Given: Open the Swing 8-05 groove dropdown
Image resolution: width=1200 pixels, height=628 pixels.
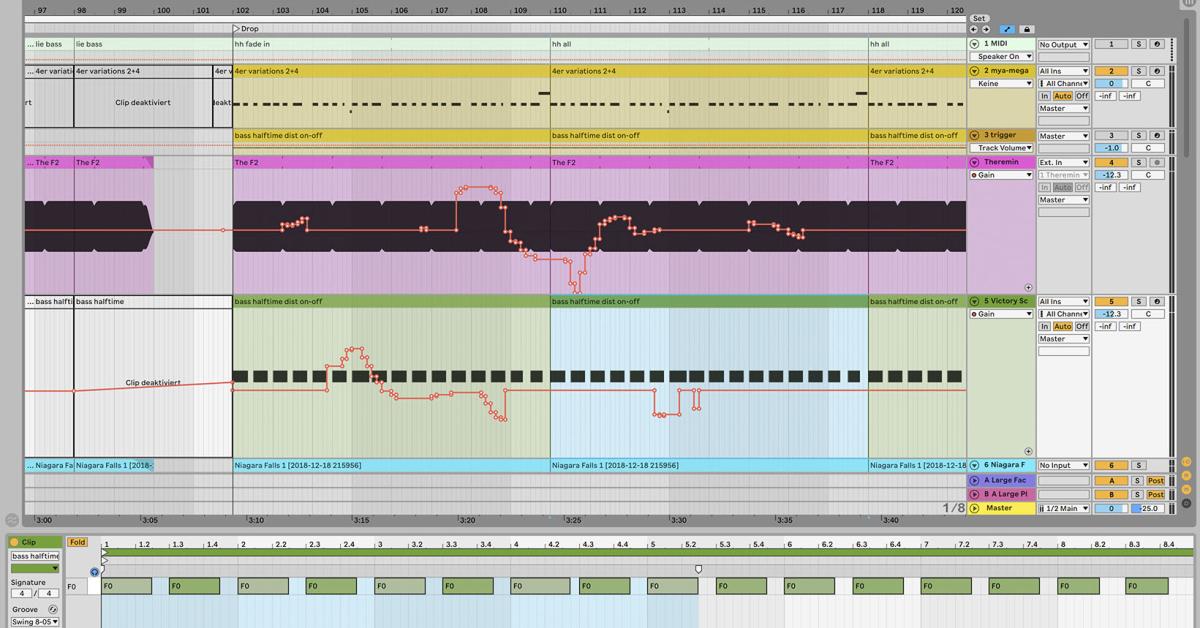Looking at the screenshot, I should point(35,621).
